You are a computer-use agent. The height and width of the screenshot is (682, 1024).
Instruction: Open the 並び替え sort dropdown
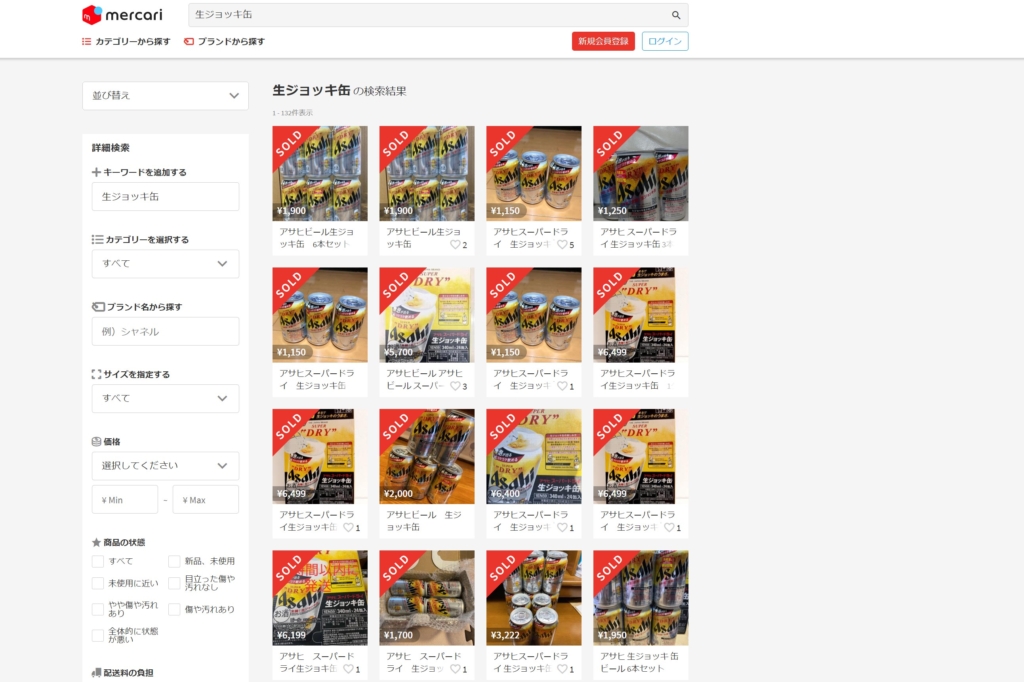pyautogui.click(x=165, y=95)
